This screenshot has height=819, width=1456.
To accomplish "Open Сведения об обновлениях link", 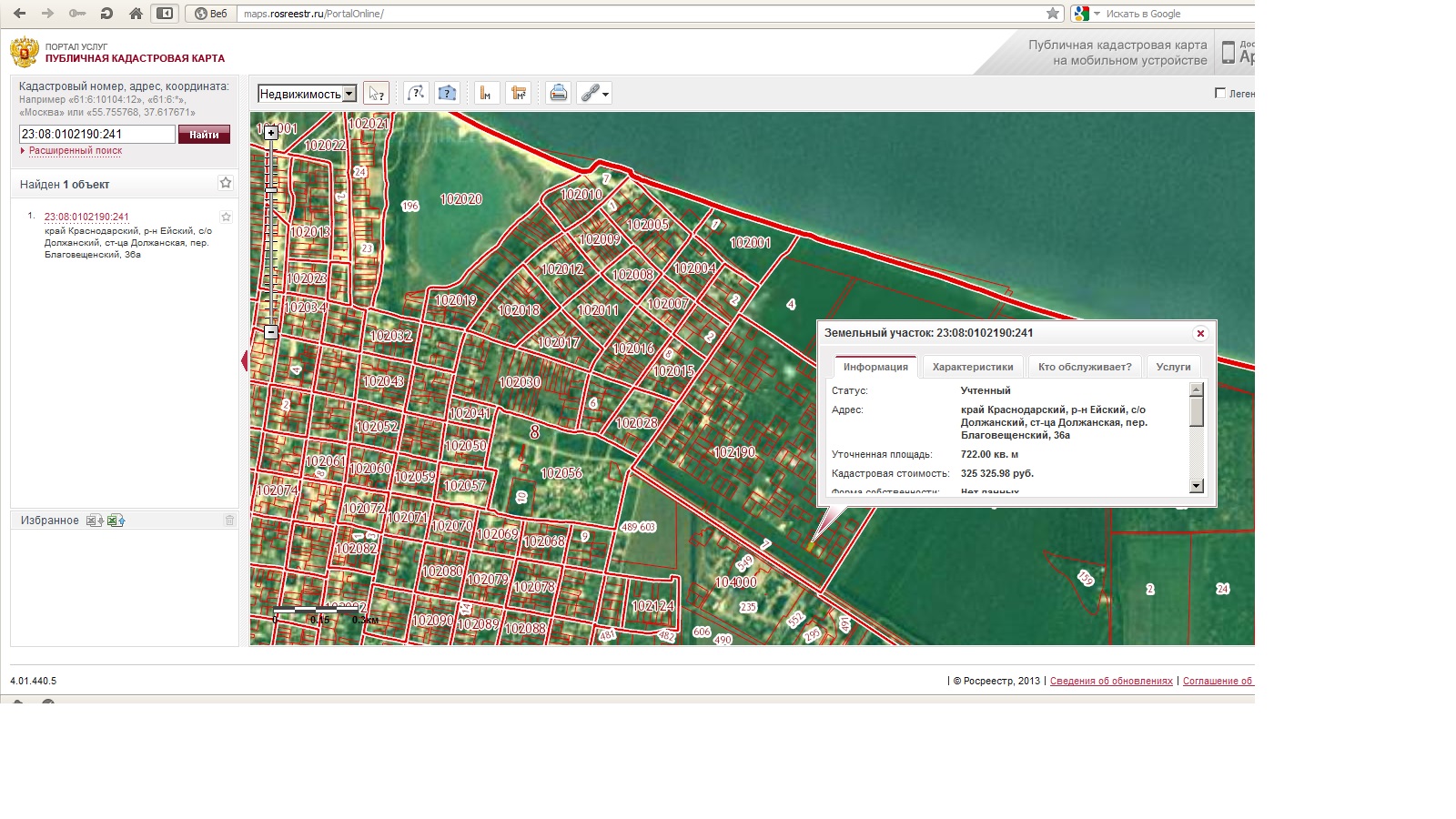I will [1111, 681].
